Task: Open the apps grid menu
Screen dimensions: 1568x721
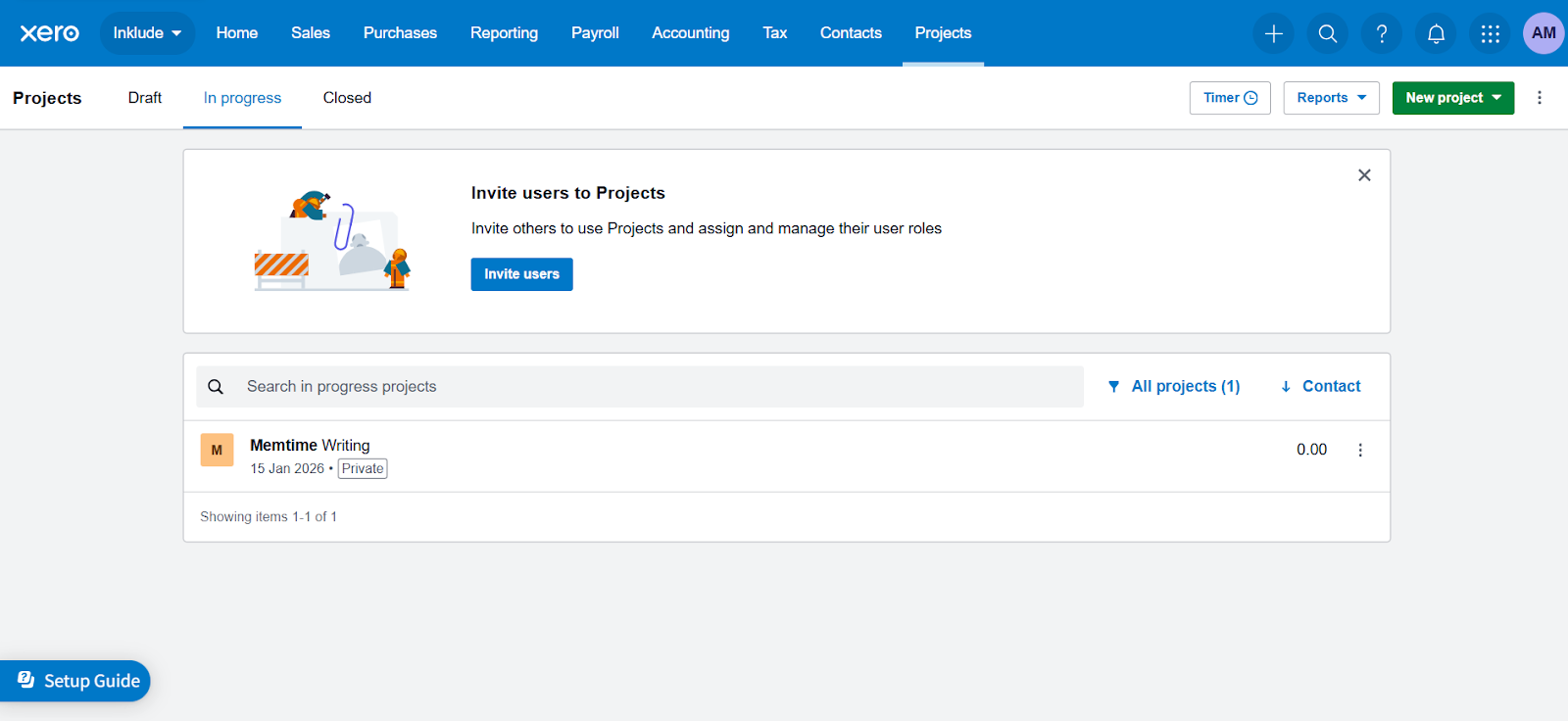Action: [1490, 33]
